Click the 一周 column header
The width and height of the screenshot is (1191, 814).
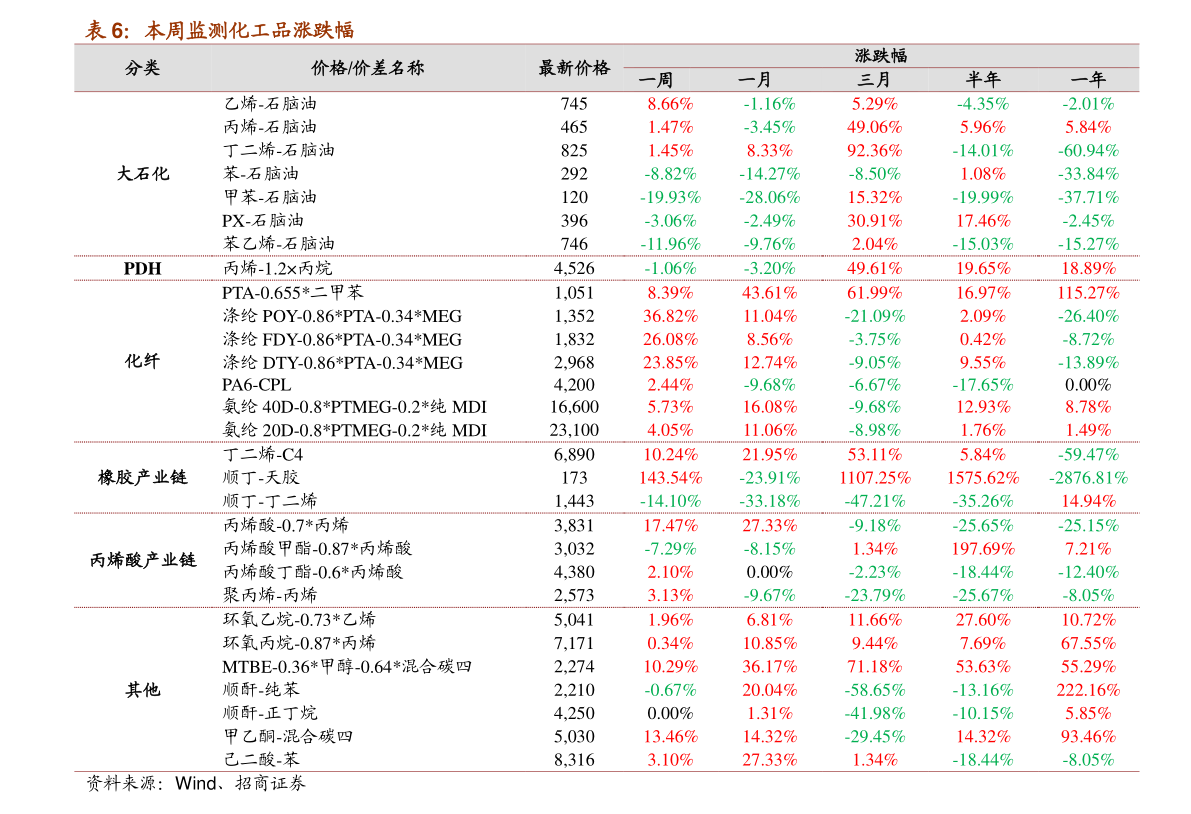click(655, 80)
